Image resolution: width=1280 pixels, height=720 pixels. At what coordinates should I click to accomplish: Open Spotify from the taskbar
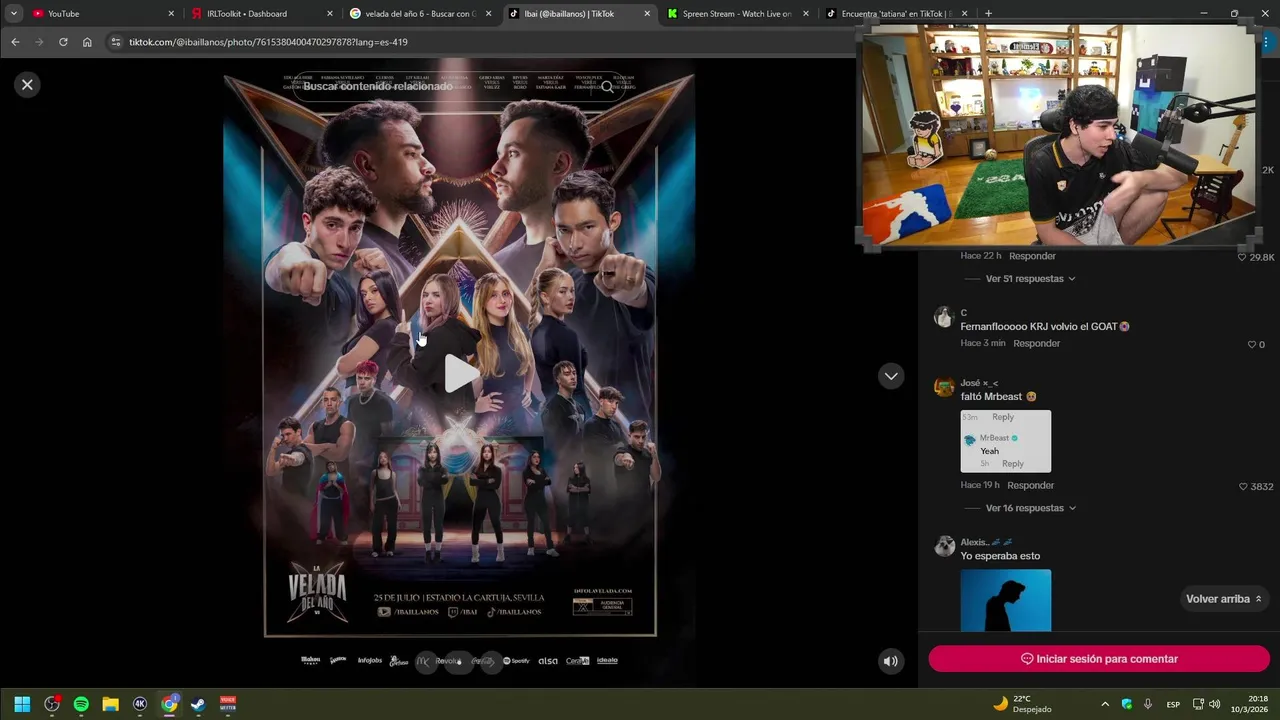click(x=81, y=704)
